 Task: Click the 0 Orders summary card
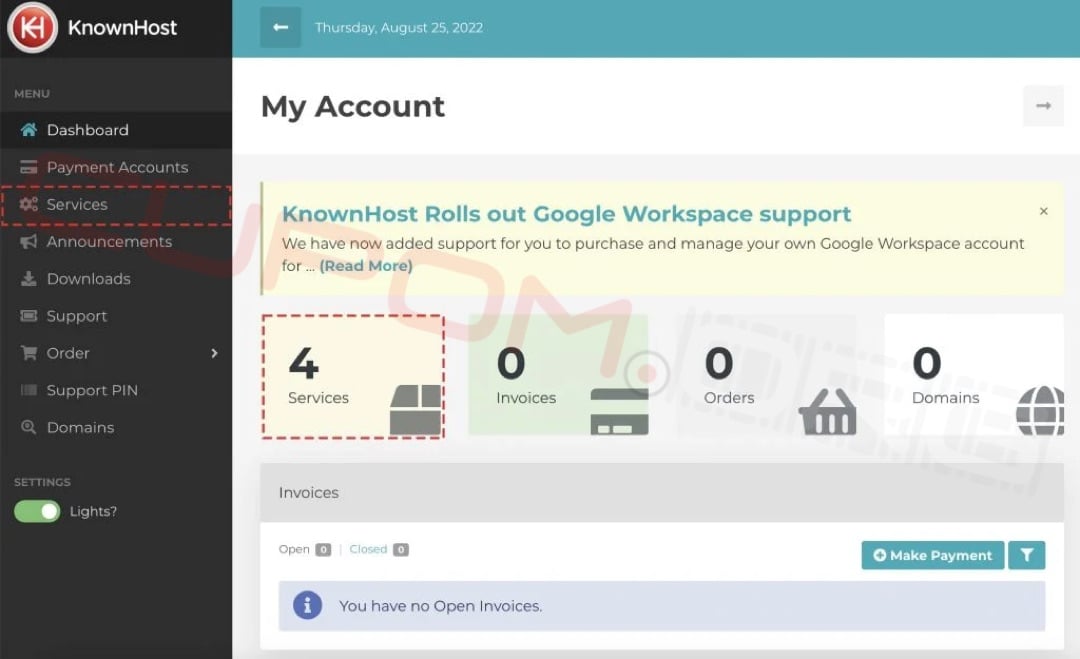click(767, 375)
